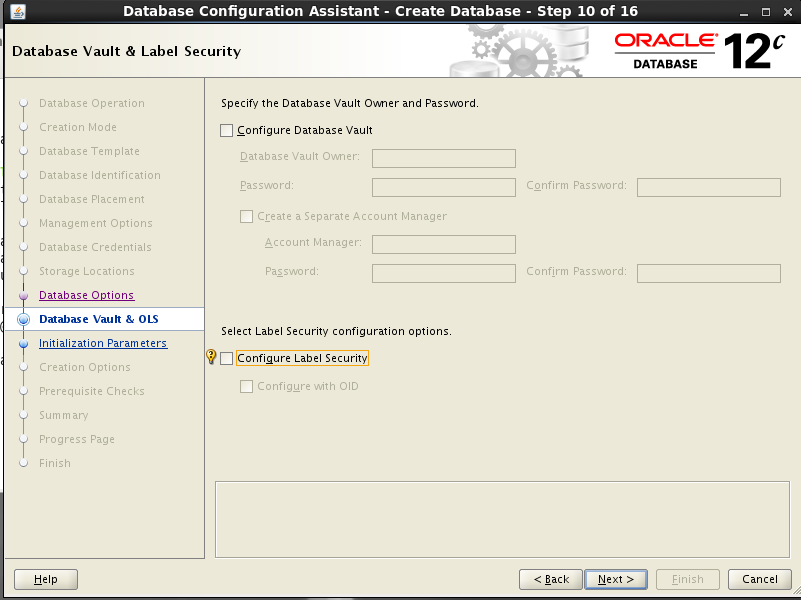The image size is (801, 600).
Task: Click the Database Template step text
Action: 89,151
